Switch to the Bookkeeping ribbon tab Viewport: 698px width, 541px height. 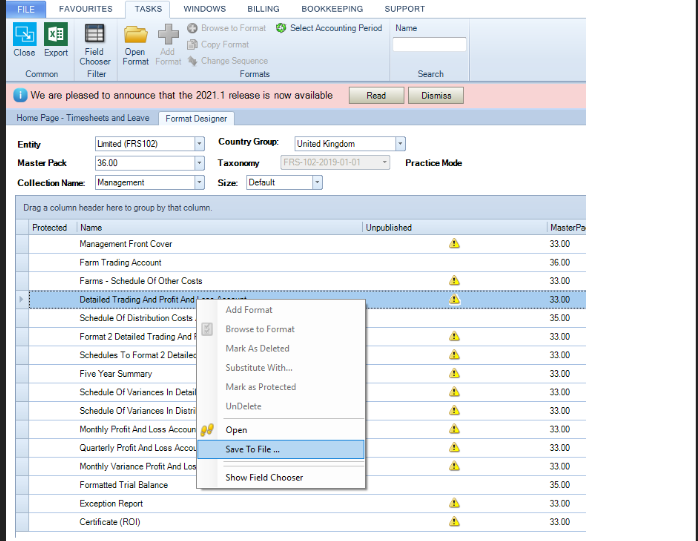pyautogui.click(x=331, y=8)
